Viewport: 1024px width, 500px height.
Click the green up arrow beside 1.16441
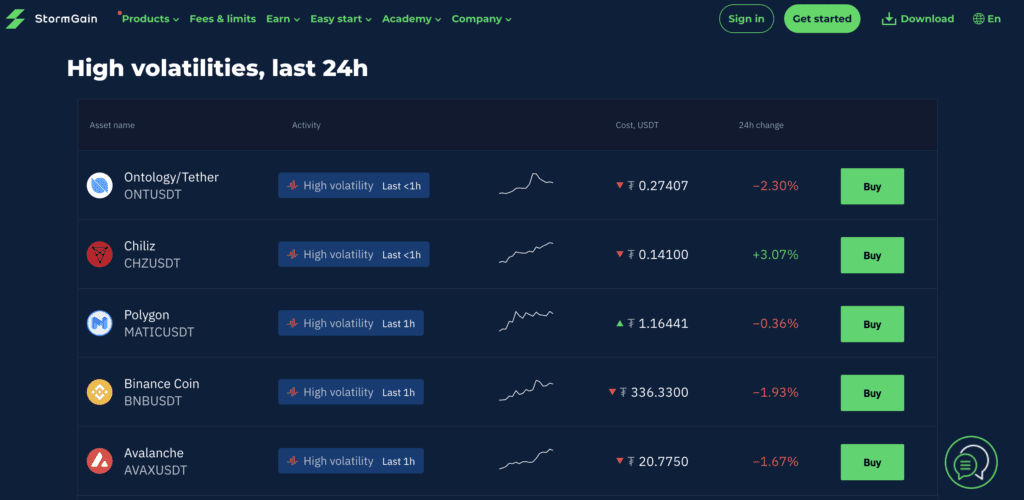[x=620, y=323]
